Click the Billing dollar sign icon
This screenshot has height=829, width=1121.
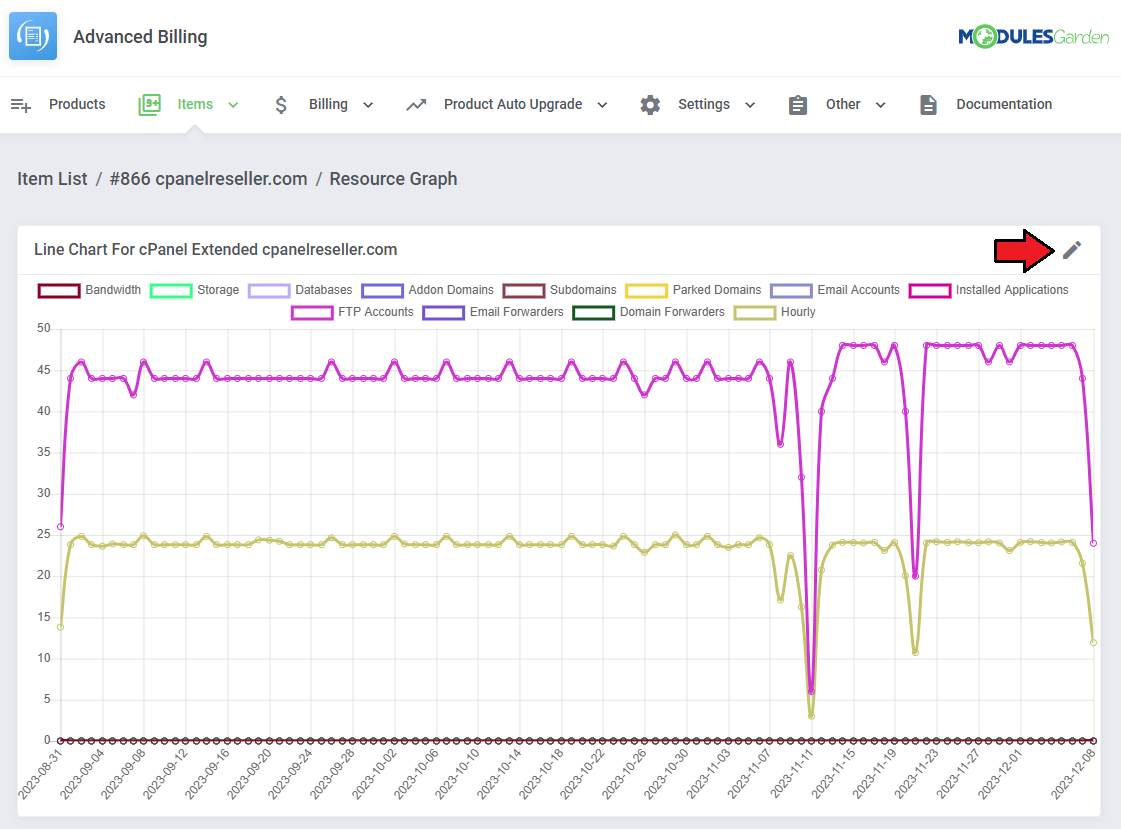pyautogui.click(x=281, y=105)
